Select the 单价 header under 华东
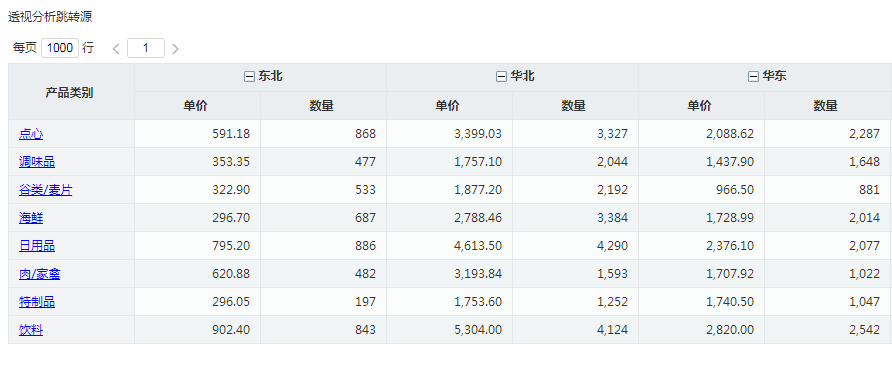892x379 pixels. (x=701, y=106)
